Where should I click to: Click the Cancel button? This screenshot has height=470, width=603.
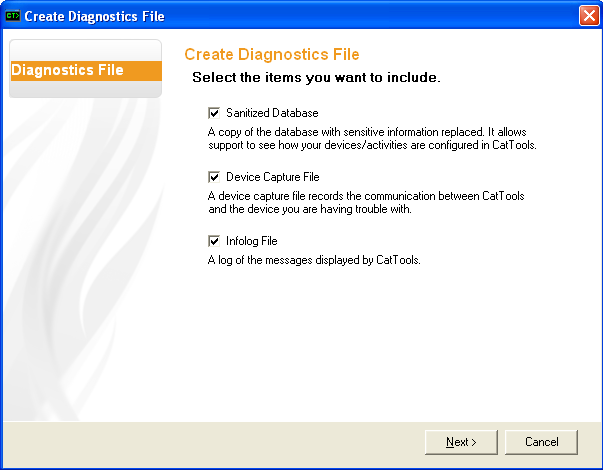pyautogui.click(x=541, y=442)
